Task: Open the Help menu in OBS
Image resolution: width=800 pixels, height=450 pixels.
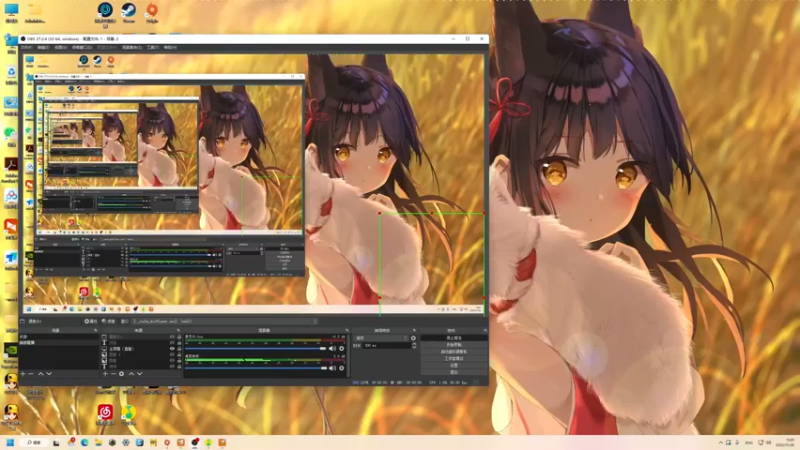Action: (x=170, y=47)
